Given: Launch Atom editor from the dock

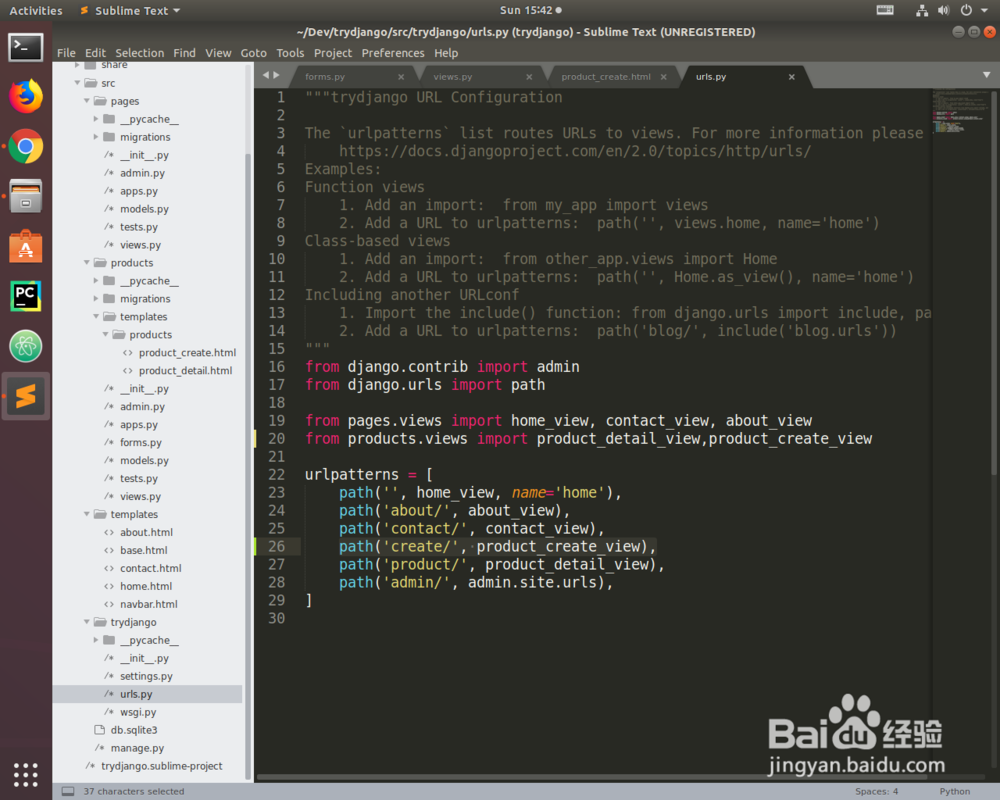Looking at the screenshot, I should [x=26, y=346].
